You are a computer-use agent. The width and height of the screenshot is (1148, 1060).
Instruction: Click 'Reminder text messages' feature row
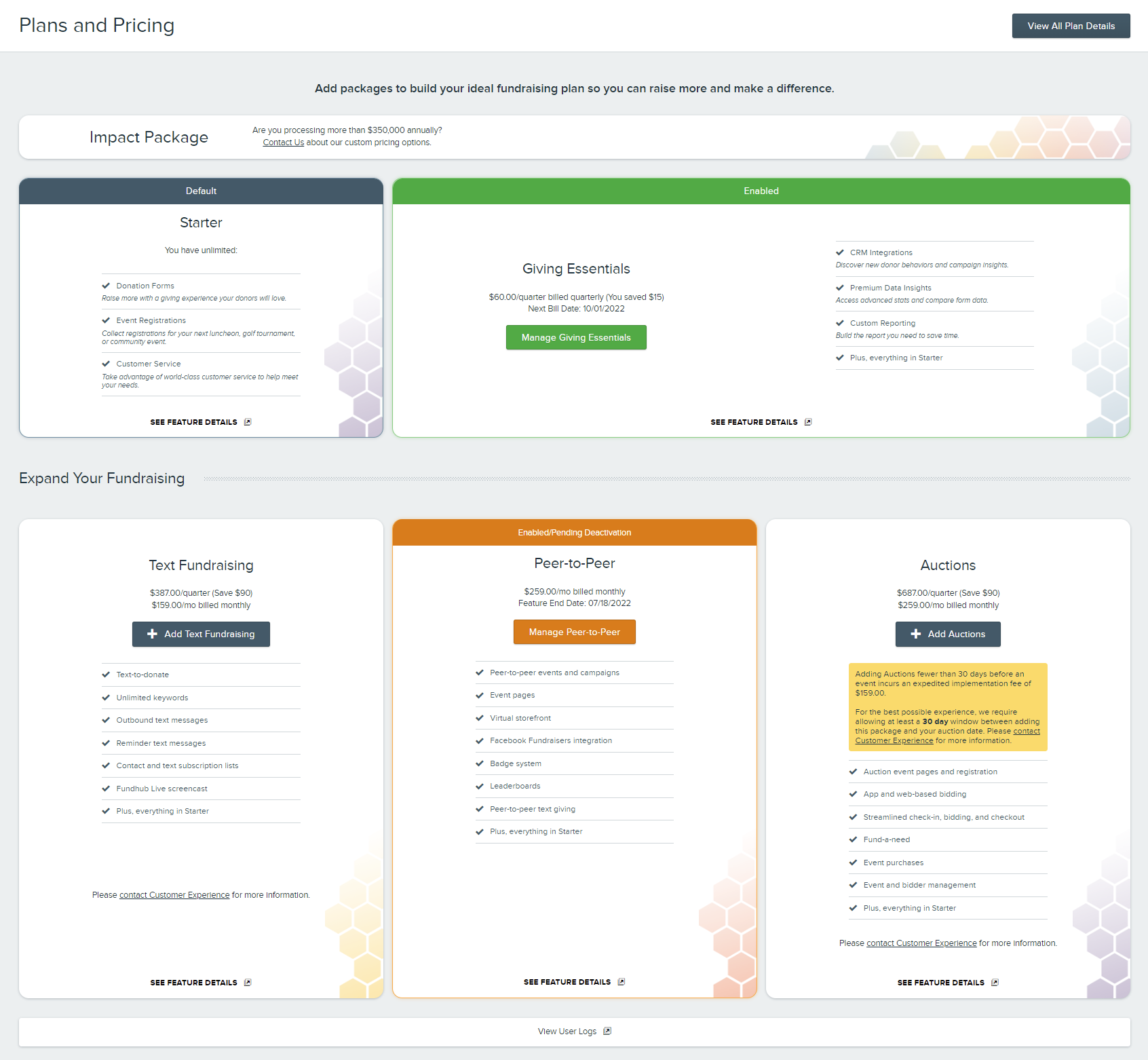coord(201,743)
